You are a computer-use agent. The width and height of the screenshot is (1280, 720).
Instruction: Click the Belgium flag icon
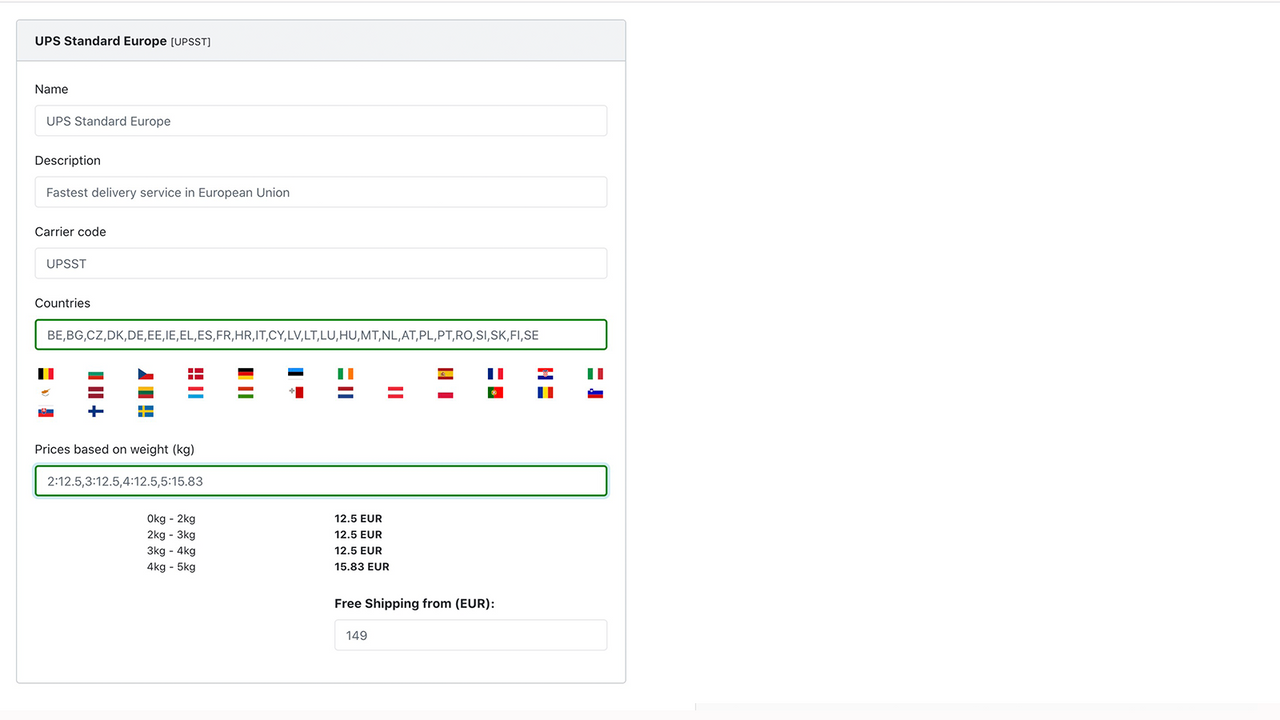pyautogui.click(x=45, y=374)
